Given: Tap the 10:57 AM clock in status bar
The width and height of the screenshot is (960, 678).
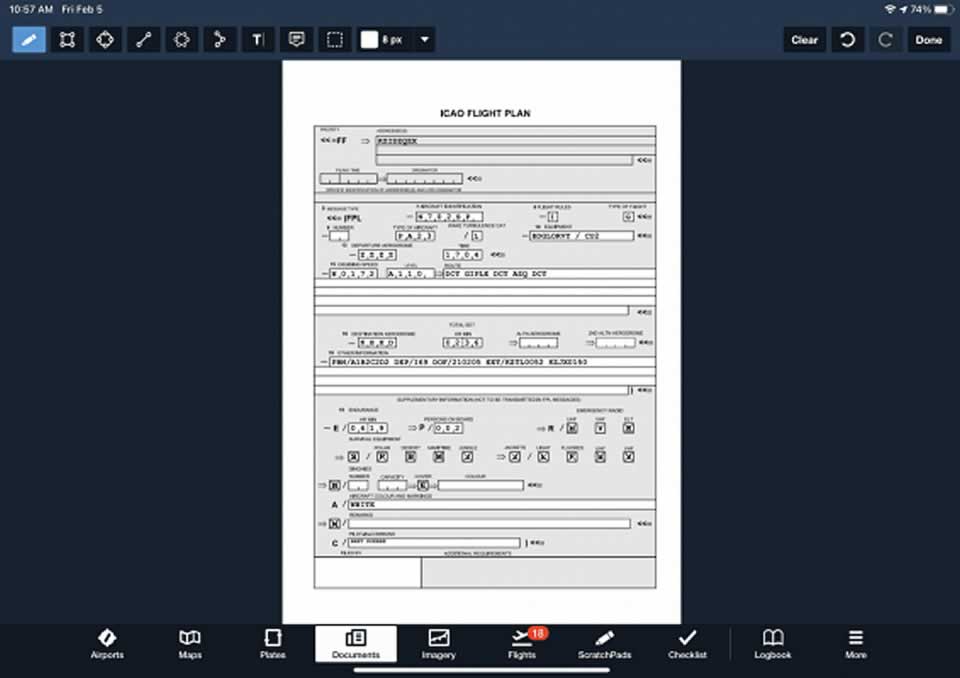Looking at the screenshot, I should [31, 9].
